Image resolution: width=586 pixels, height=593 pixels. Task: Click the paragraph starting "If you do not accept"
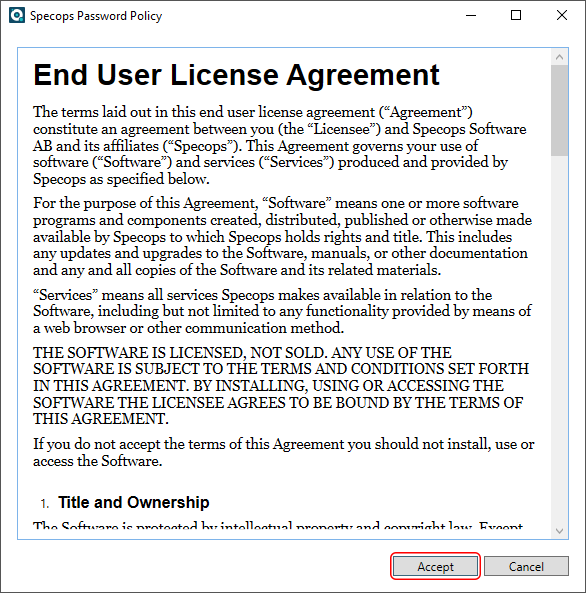283,452
